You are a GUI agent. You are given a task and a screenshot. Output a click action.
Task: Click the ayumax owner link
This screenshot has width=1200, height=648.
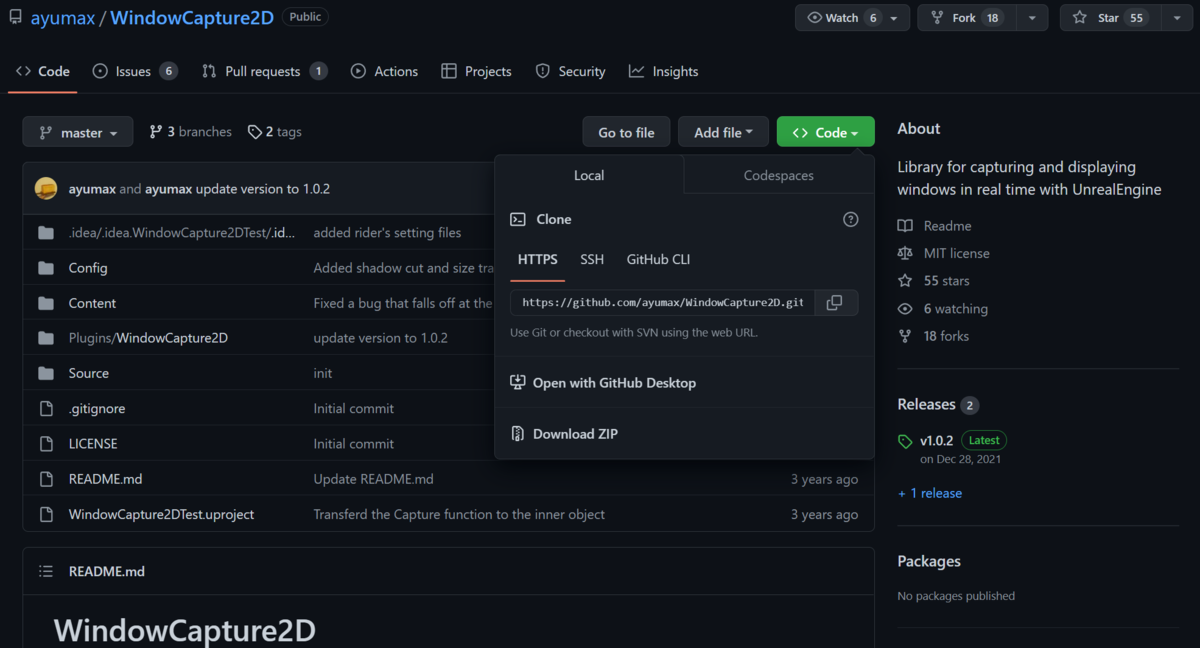click(x=62, y=18)
